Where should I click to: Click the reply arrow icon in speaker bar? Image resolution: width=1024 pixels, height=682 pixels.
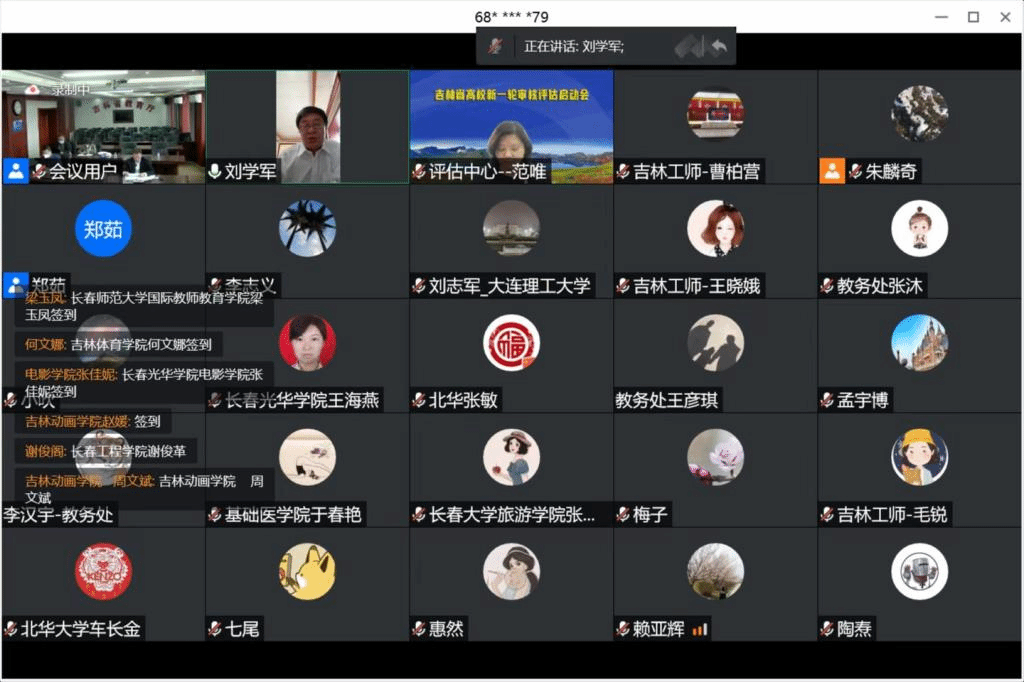click(x=717, y=46)
